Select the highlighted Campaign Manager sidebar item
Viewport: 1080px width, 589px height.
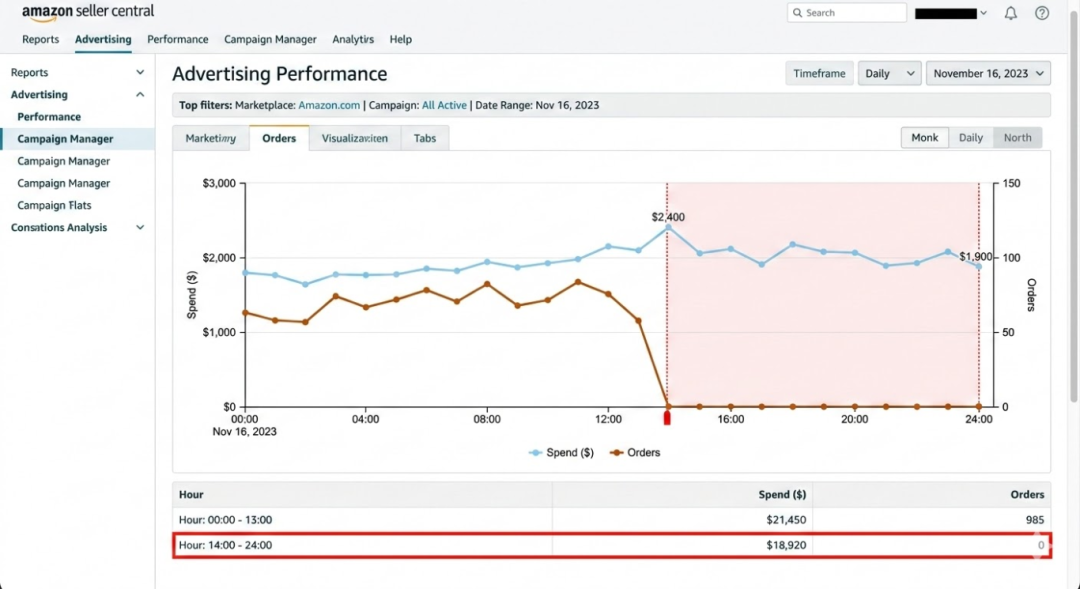click(77, 138)
